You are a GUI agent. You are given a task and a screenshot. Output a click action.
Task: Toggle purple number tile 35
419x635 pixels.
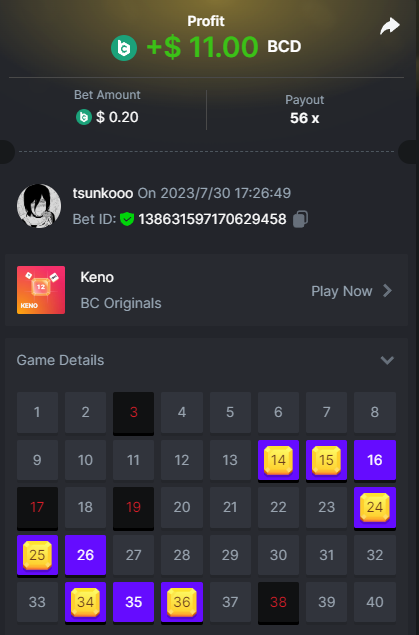[x=134, y=603]
